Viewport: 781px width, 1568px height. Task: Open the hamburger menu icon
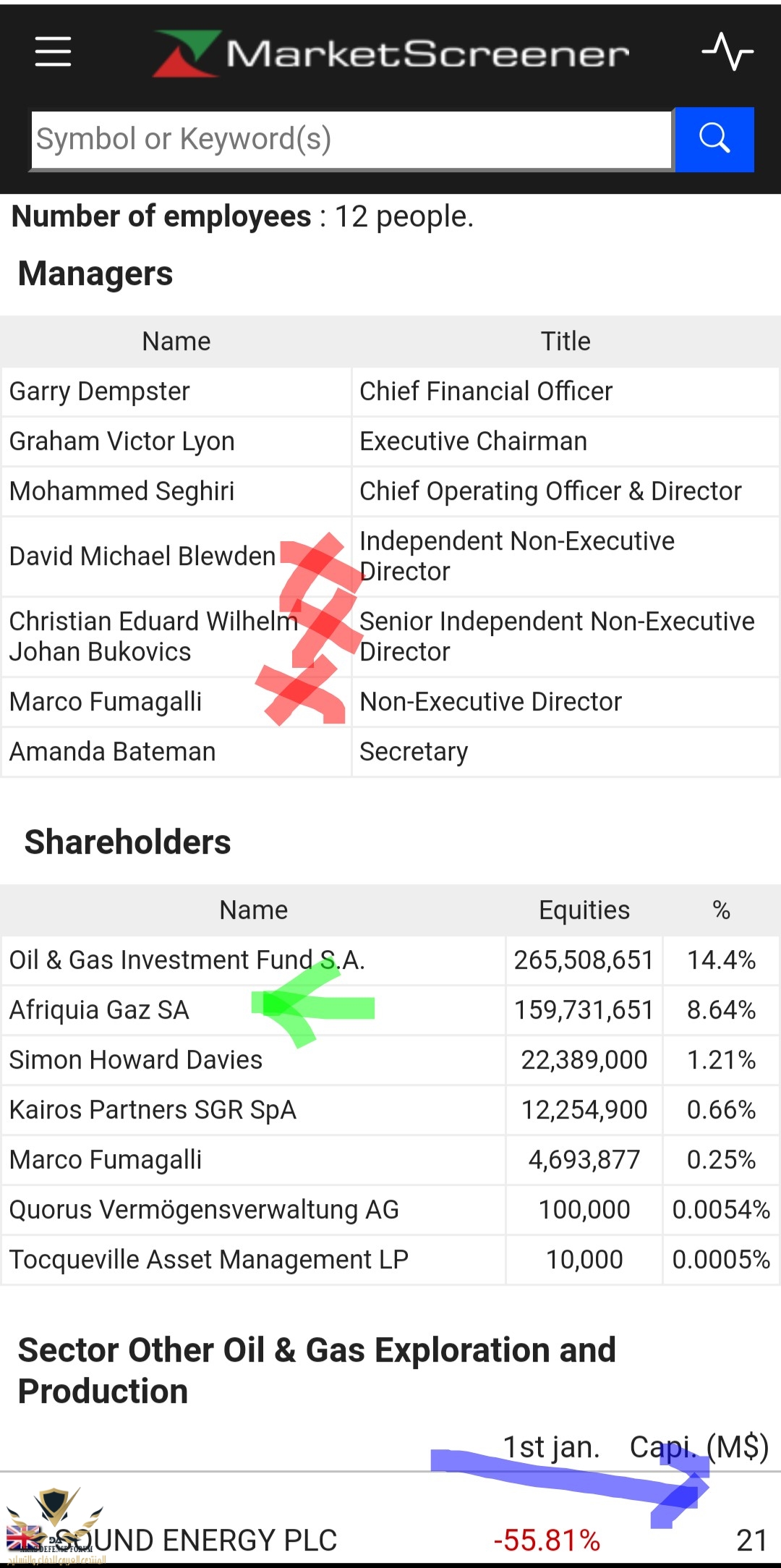click(x=54, y=52)
